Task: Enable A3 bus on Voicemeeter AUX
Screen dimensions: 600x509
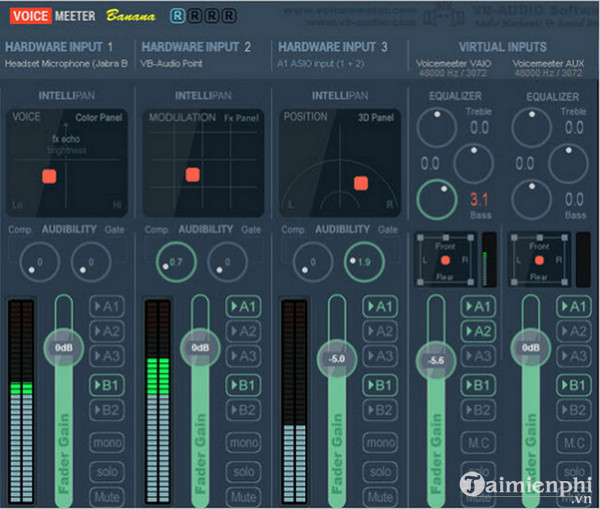Action: [574, 356]
